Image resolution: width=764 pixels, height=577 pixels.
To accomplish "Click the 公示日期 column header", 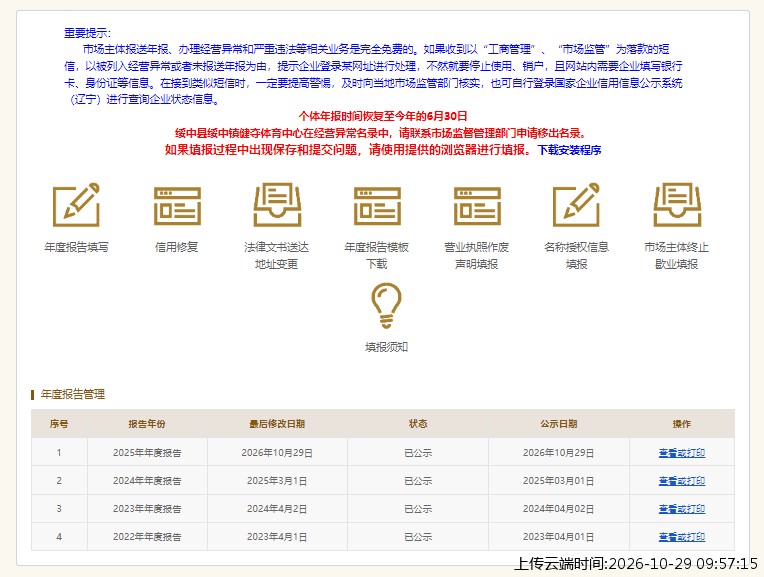I will (x=558, y=424).
